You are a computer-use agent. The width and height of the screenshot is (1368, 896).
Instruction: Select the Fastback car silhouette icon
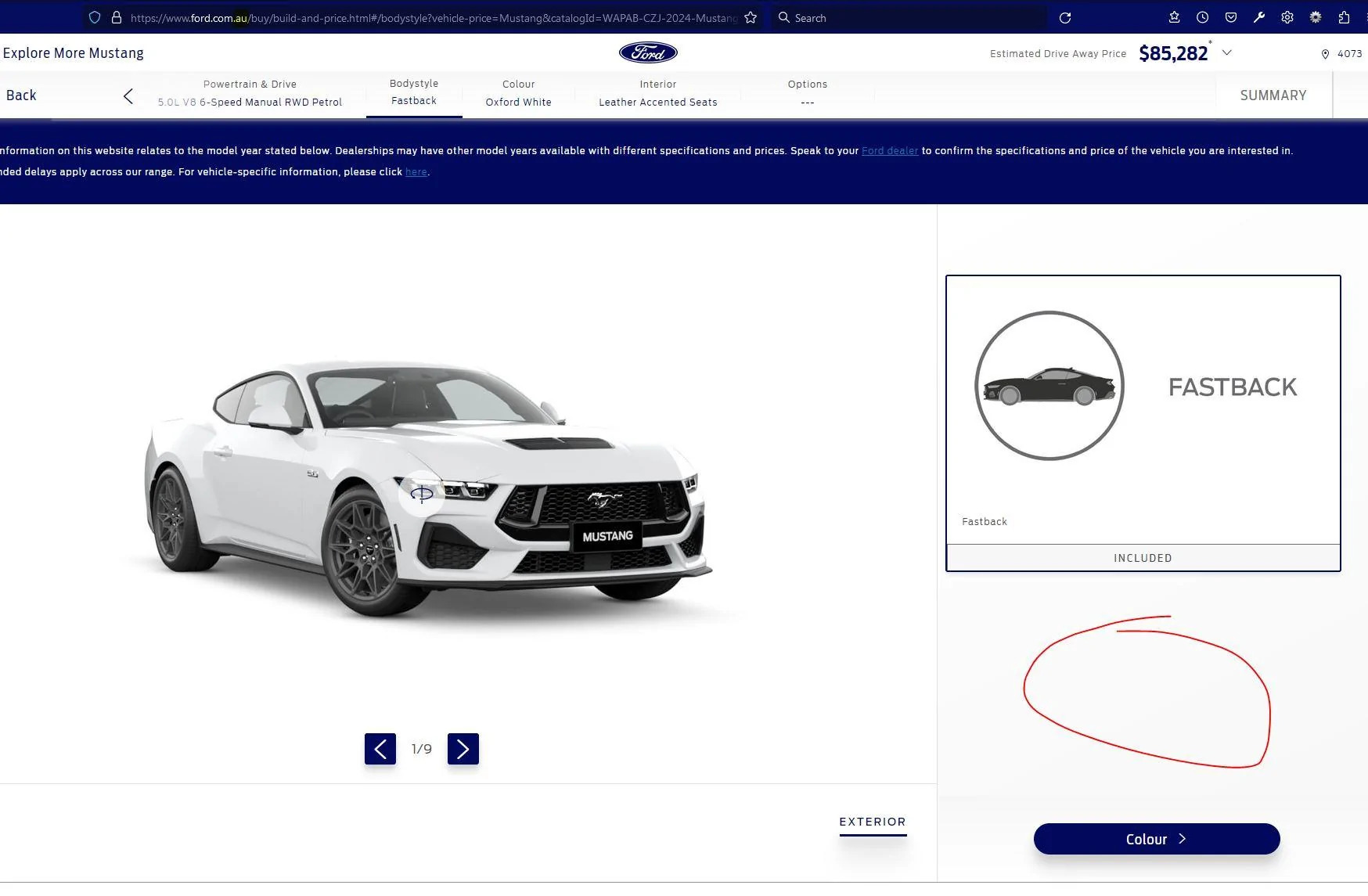1049,386
